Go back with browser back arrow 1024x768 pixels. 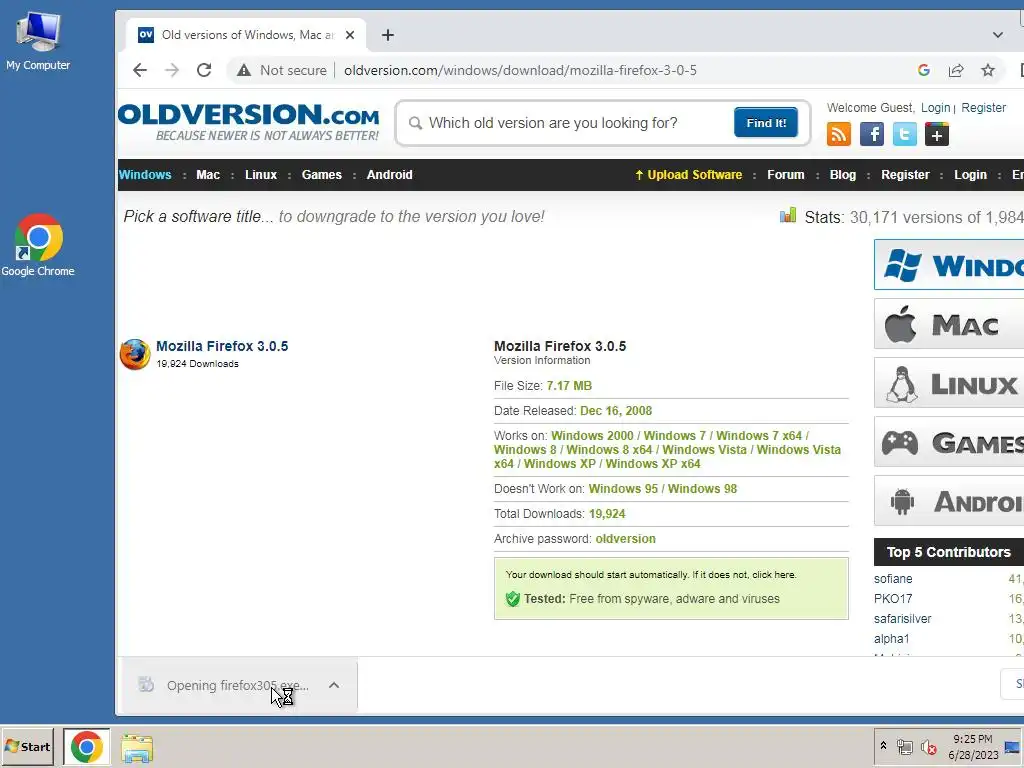point(140,70)
